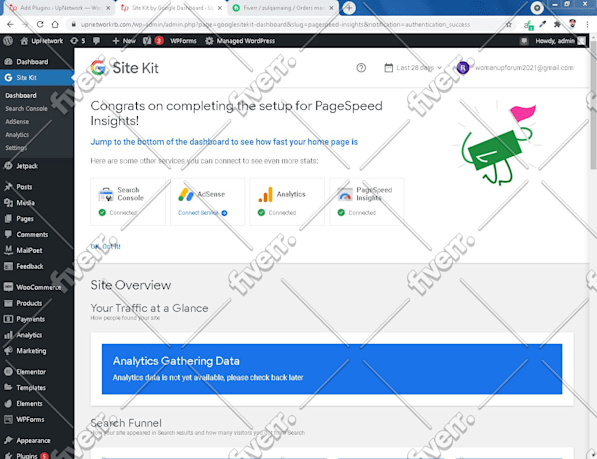Reload the page in browser
The height and width of the screenshot is (459, 597).
[x=40, y=24]
